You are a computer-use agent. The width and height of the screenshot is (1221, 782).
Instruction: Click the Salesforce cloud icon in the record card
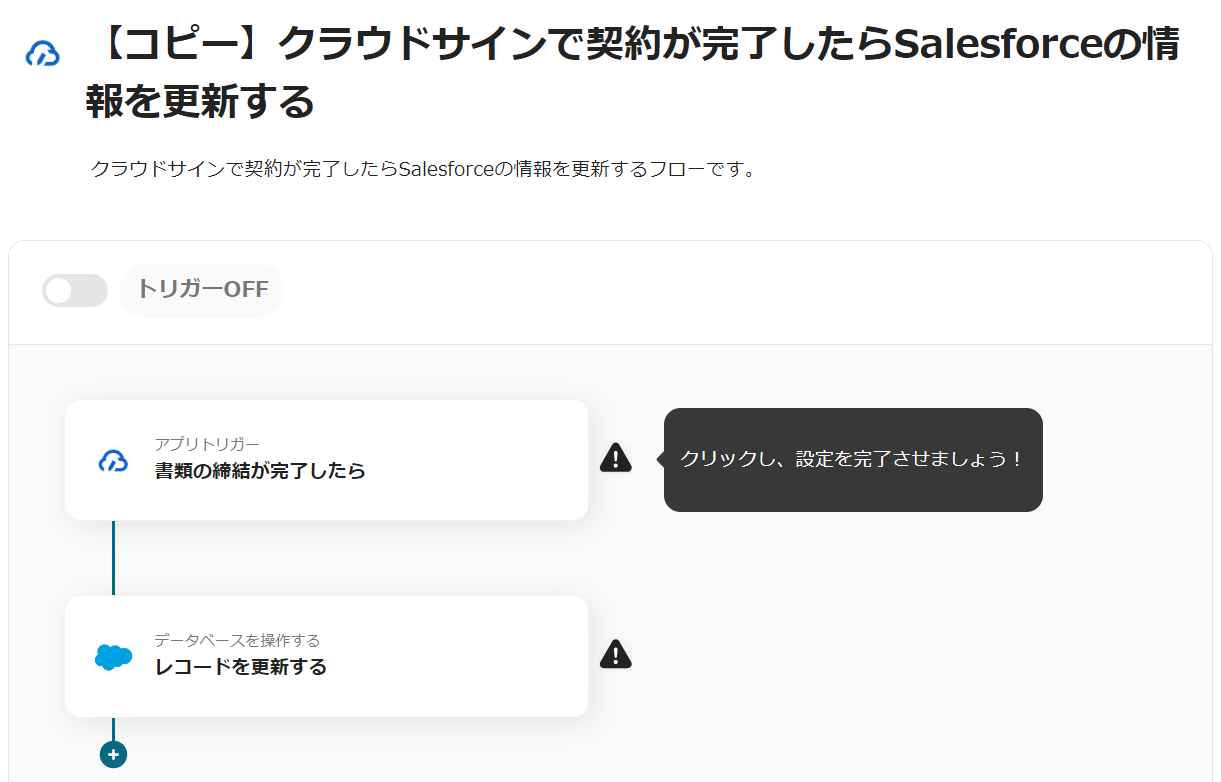pyautogui.click(x=113, y=657)
